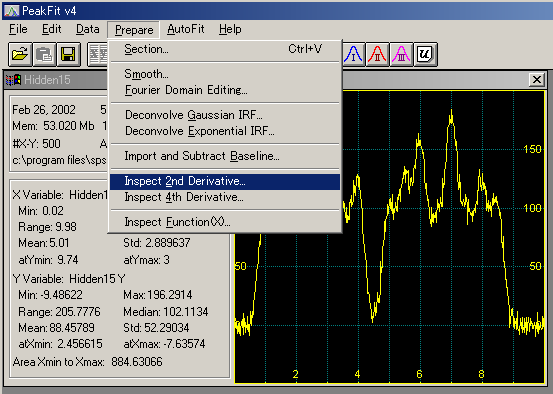Click the Open file folder icon
The image size is (553, 394).
pos(20,54)
